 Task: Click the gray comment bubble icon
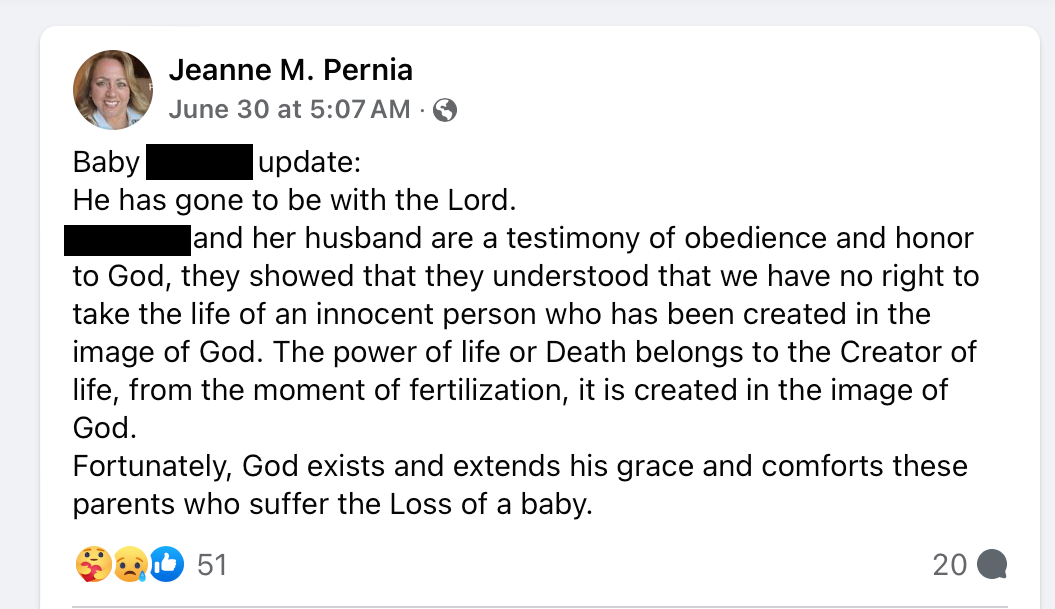[x=991, y=565]
